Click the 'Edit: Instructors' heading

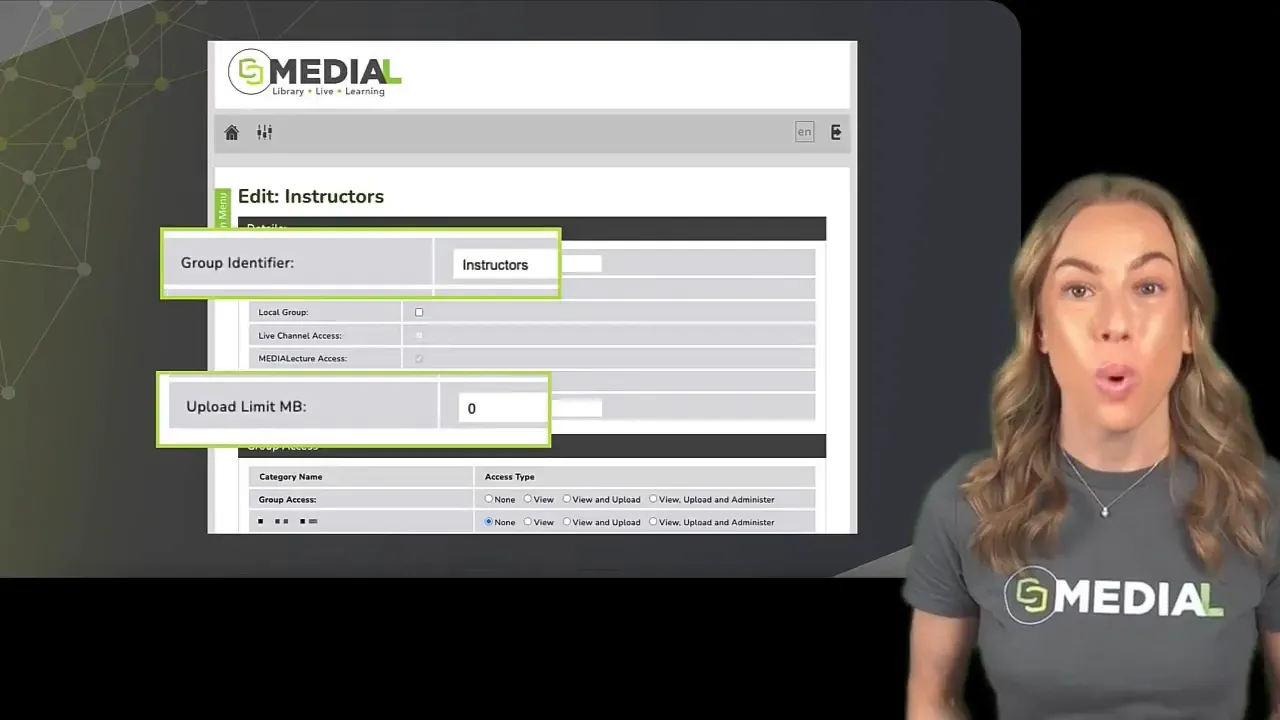point(311,196)
